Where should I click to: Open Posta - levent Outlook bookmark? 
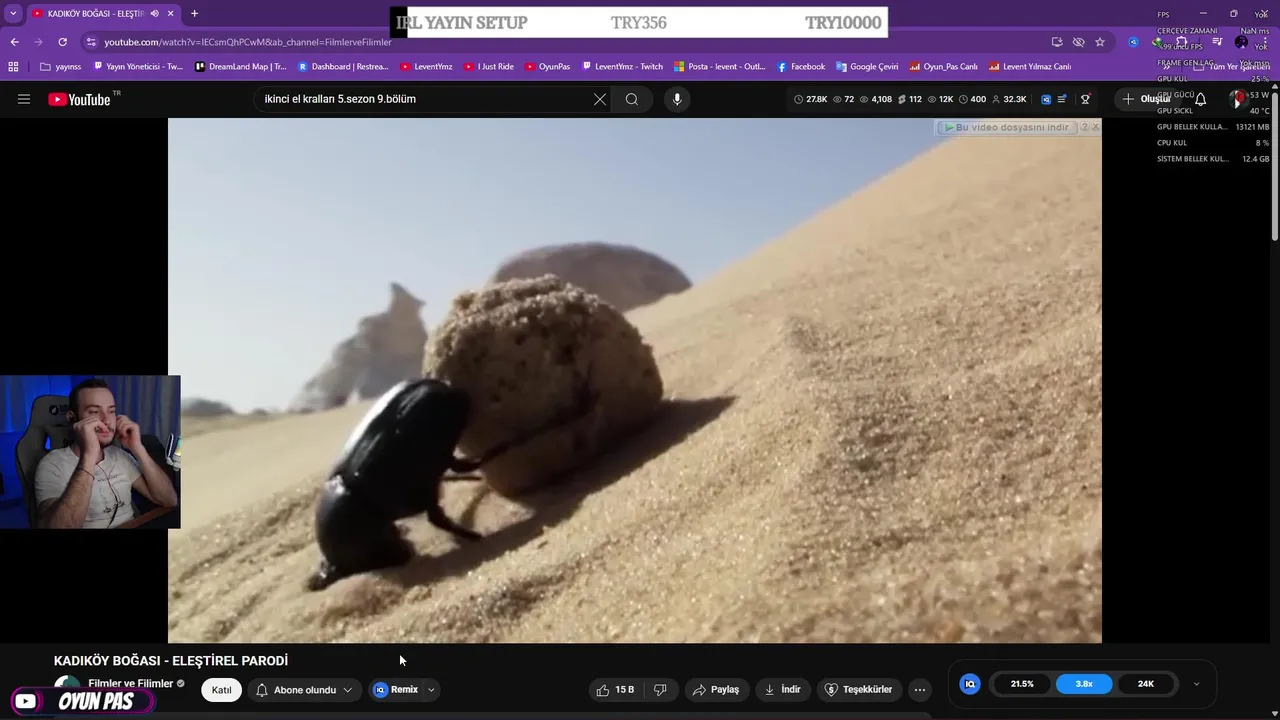click(x=719, y=67)
